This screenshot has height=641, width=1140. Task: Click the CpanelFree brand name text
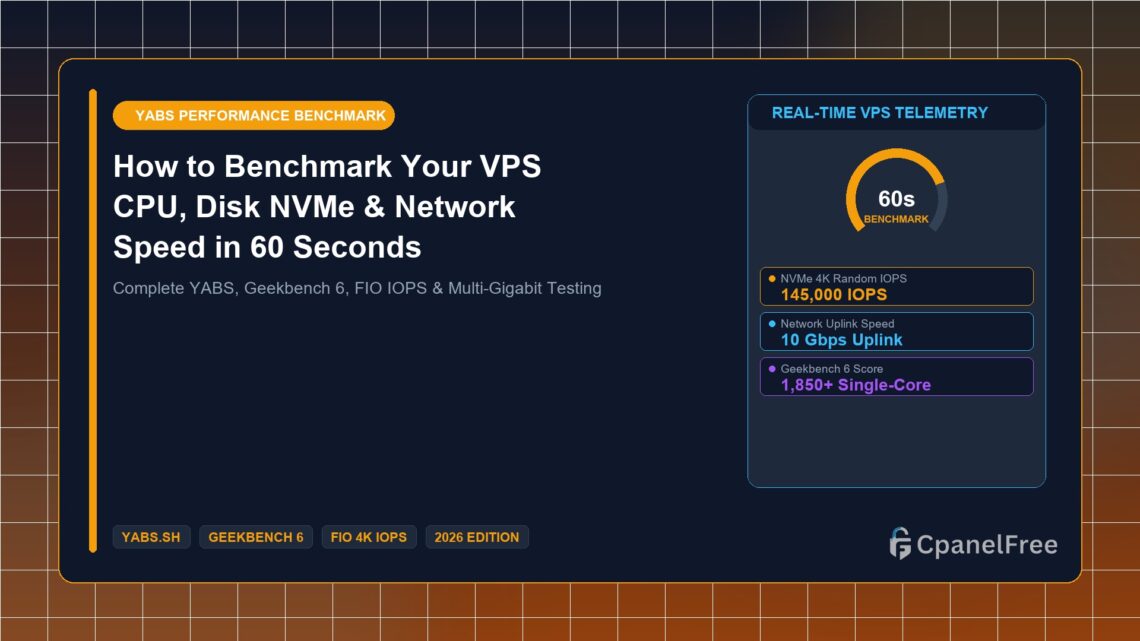click(987, 544)
